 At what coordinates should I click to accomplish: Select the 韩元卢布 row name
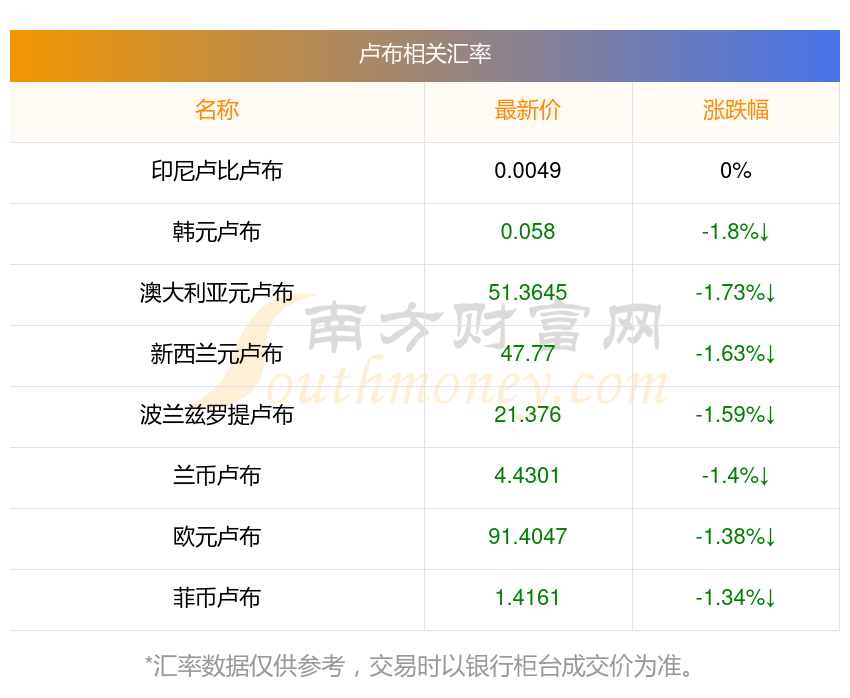pyautogui.click(x=217, y=232)
